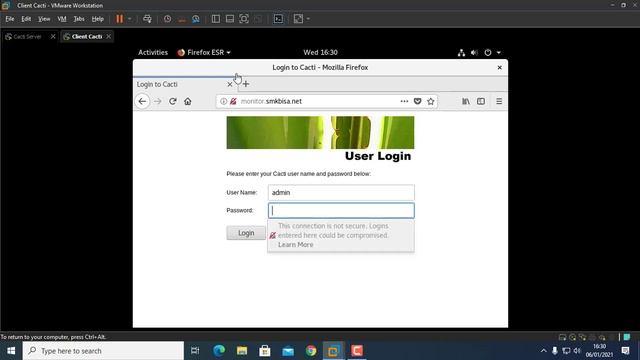Image resolution: width=640 pixels, height=360 pixels.
Task: Click the stretch guest display icon
Action: point(298,19)
